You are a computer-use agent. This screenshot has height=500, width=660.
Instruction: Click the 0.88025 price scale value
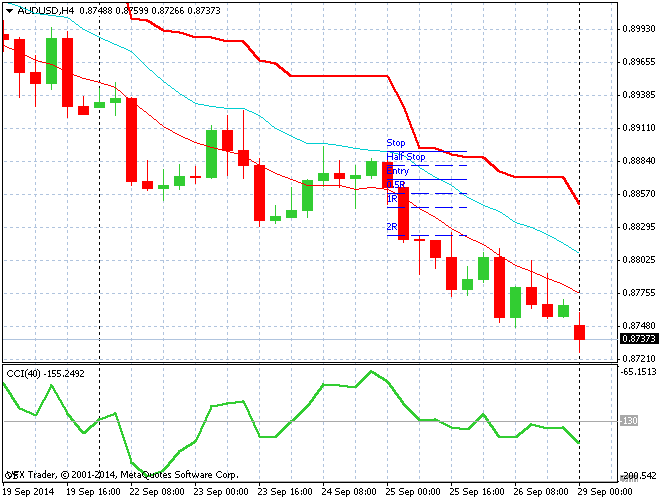coord(639,260)
